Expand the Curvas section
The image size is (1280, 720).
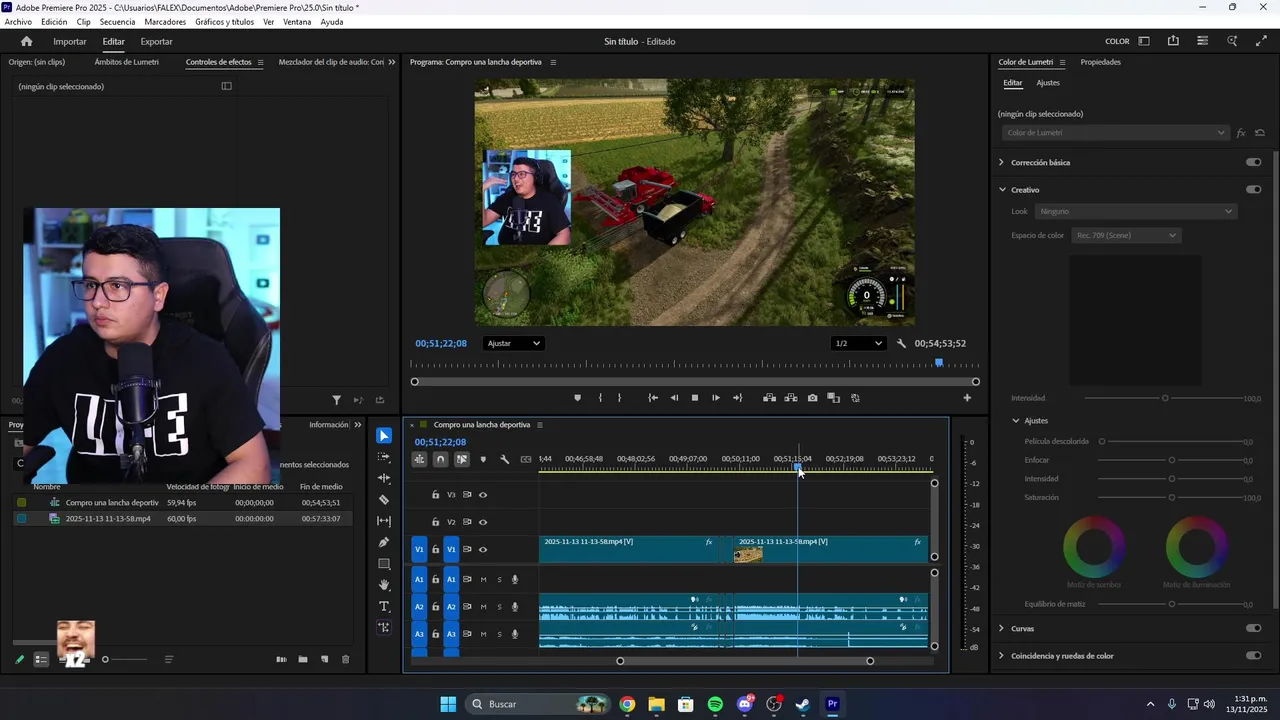(1002, 628)
